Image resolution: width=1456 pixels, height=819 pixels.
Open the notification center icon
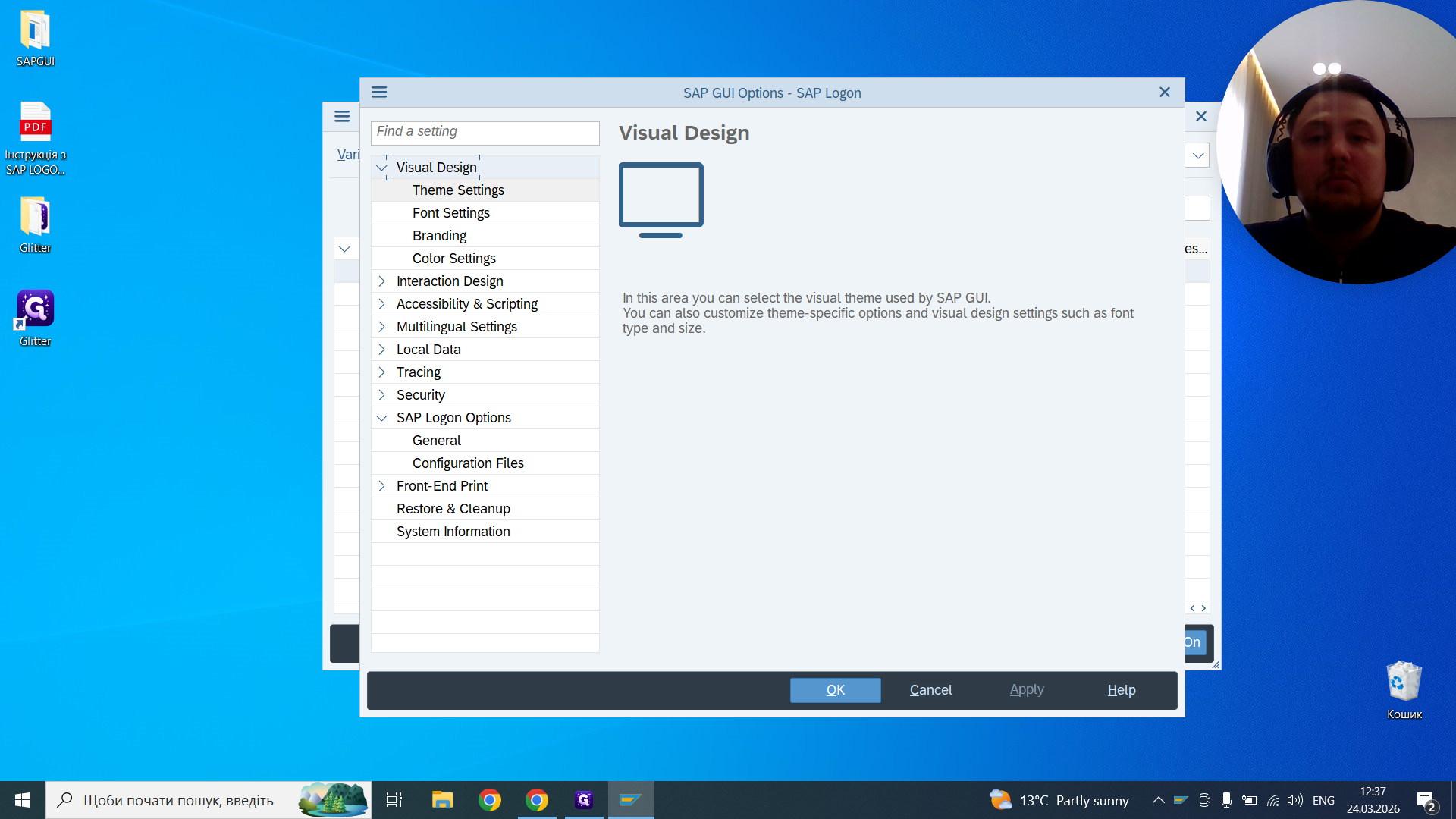click(1426, 801)
